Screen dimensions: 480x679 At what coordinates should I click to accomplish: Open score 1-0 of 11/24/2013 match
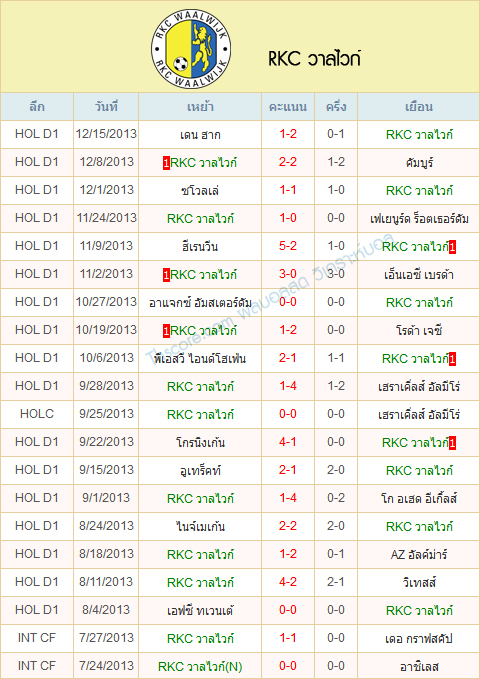pyautogui.click(x=288, y=218)
